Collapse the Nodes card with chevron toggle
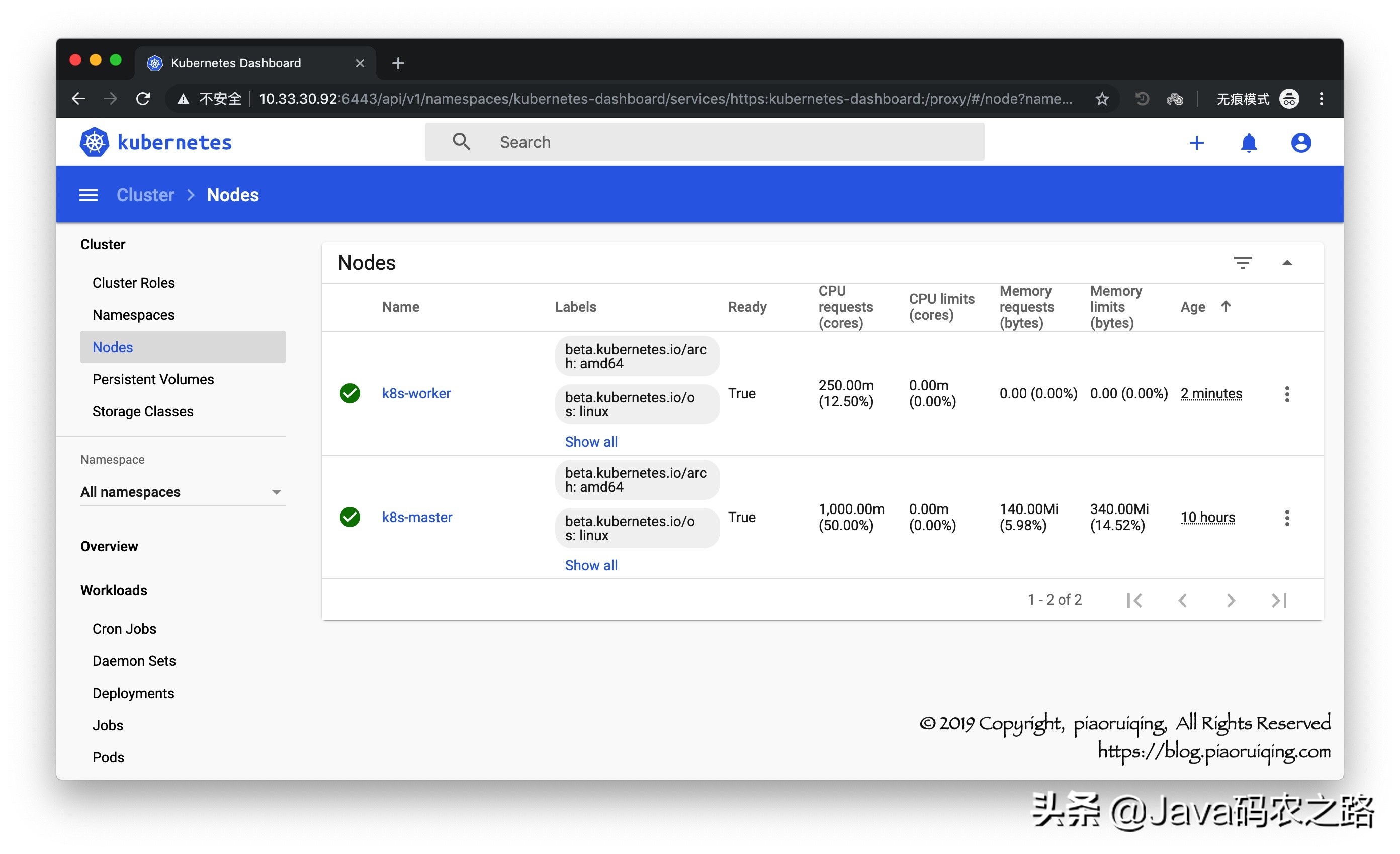Screen dimensions: 1400x854 click(x=1287, y=262)
